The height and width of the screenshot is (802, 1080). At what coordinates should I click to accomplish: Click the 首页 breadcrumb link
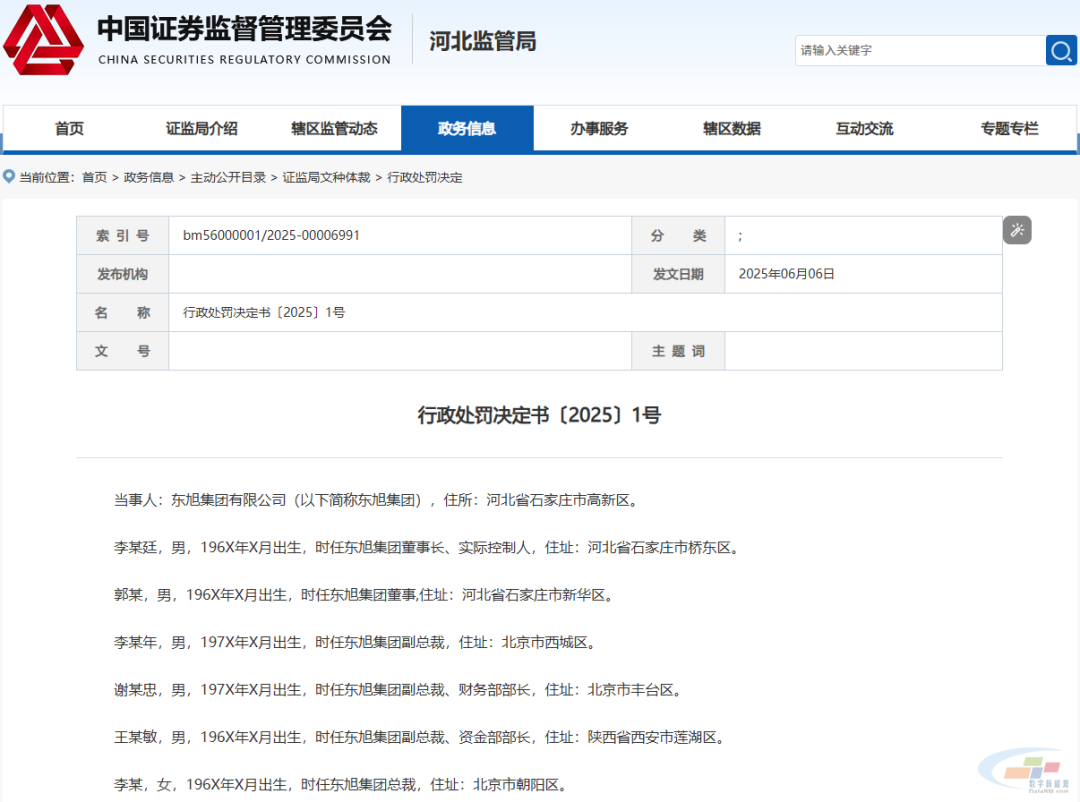[x=94, y=178]
